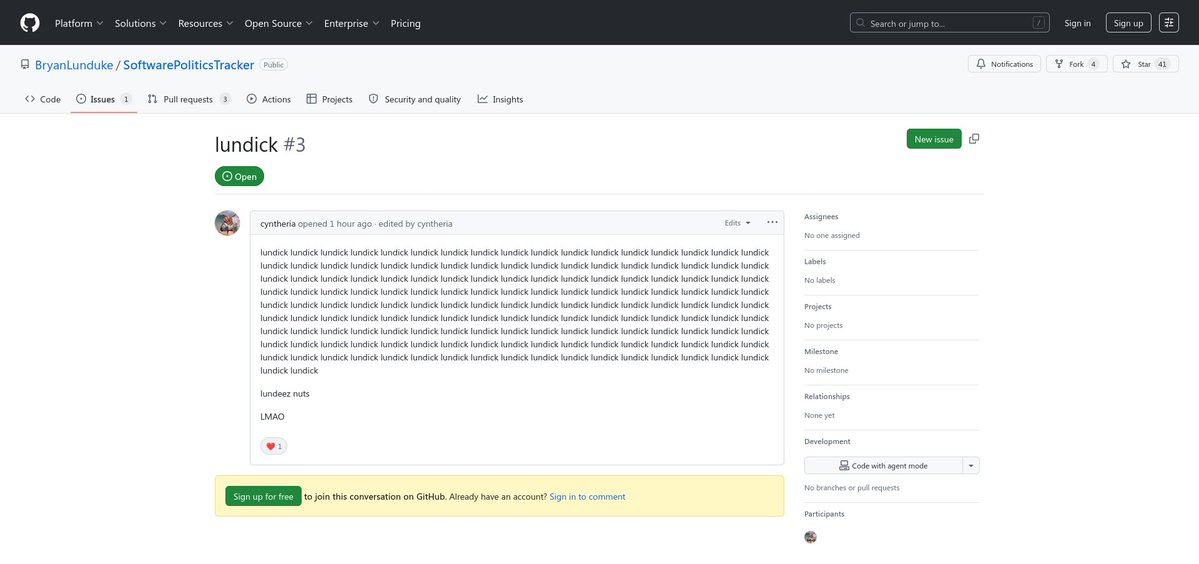The image size is (1199, 564).
Task: Open Security and quality tab
Action: [414, 99]
